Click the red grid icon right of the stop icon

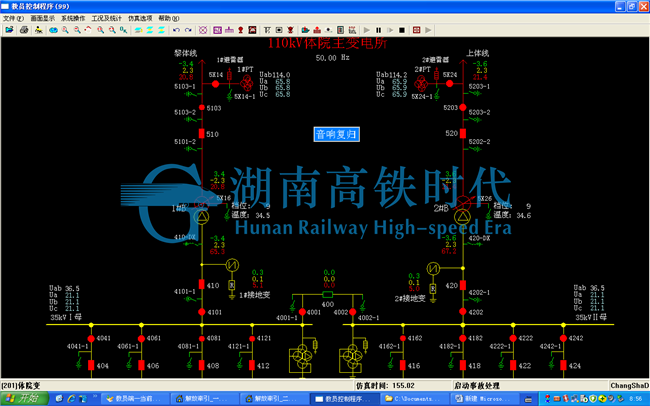(x=417, y=30)
